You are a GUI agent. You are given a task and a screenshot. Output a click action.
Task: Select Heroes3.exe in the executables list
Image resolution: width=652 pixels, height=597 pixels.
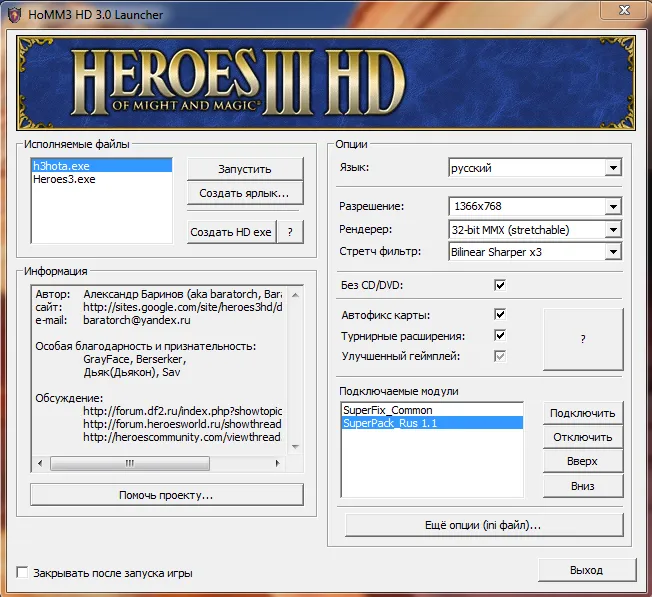65,180
